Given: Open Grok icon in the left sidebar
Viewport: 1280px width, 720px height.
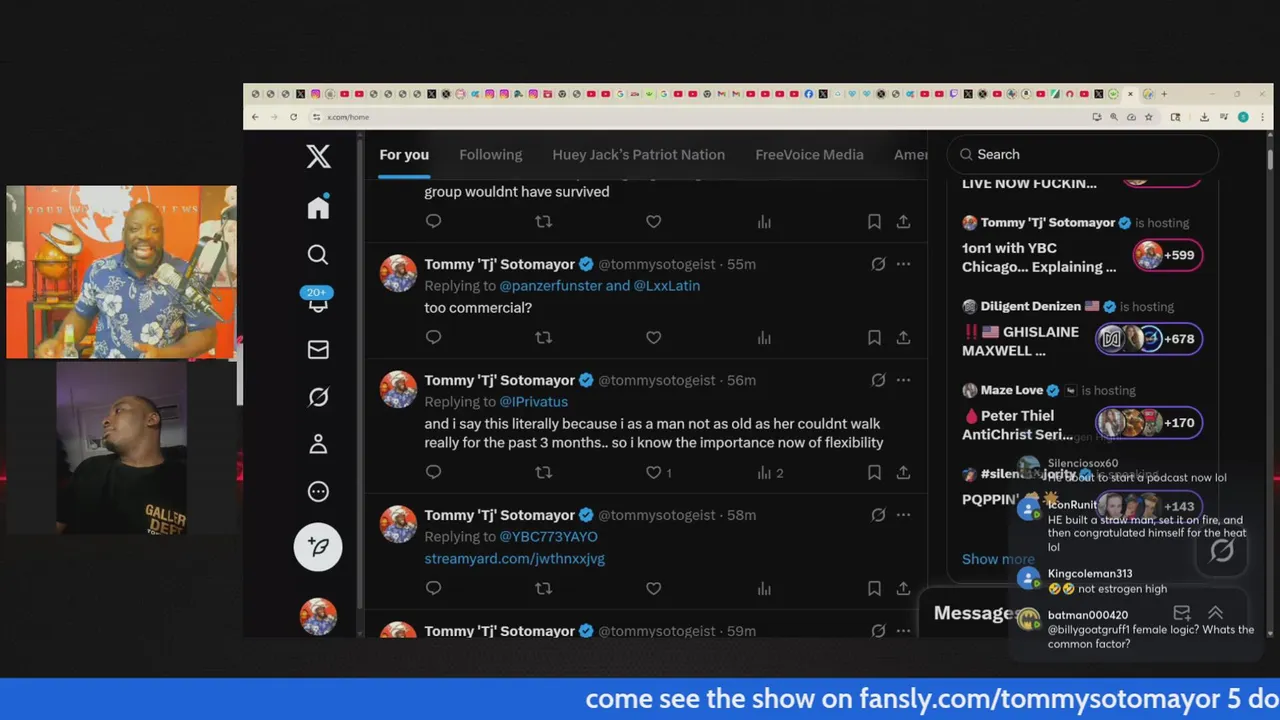Looking at the screenshot, I should [x=318, y=397].
